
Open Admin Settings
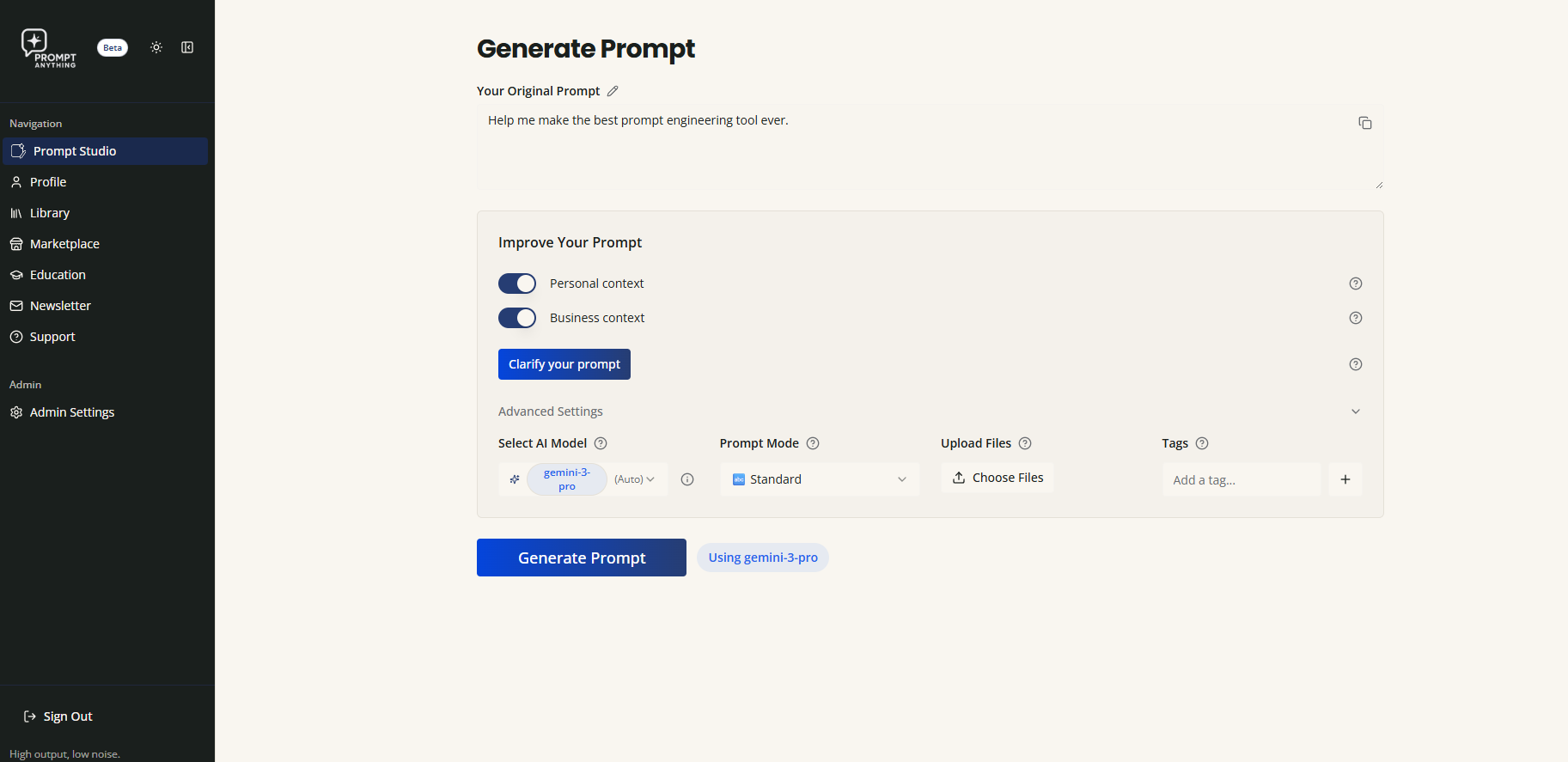[72, 411]
